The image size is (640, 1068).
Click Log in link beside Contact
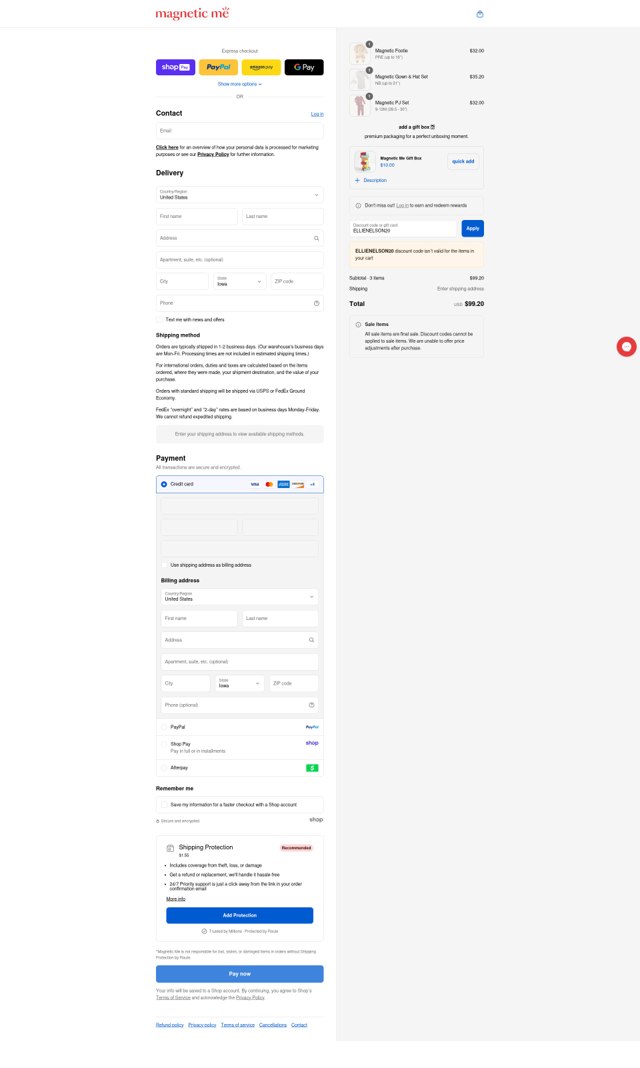click(x=317, y=114)
